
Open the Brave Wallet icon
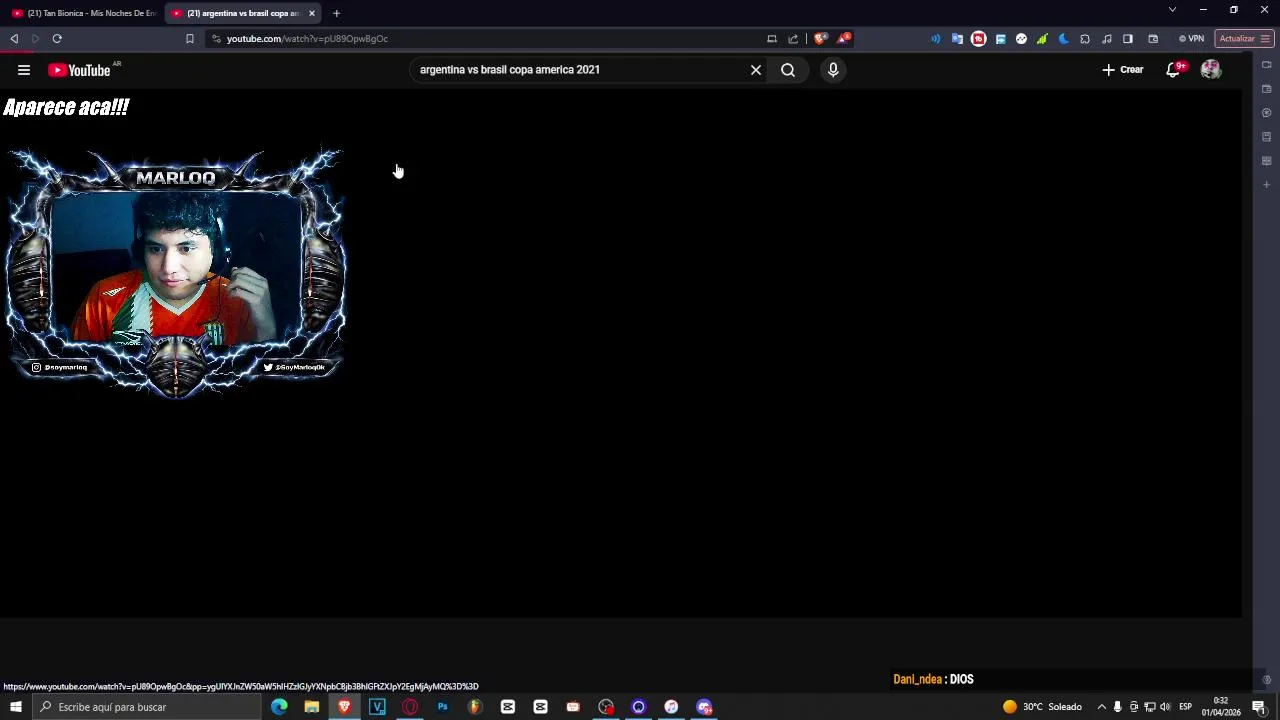(x=1153, y=39)
